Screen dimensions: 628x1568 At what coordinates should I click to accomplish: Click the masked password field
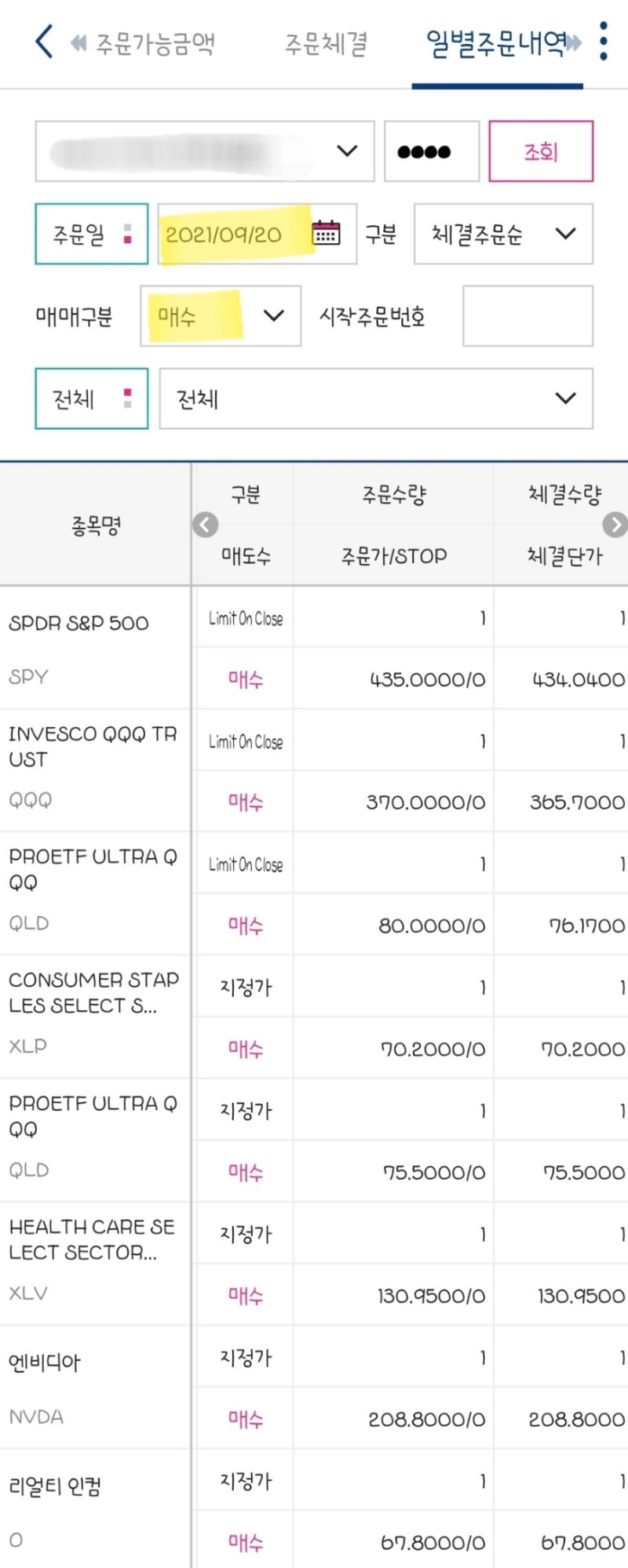[x=431, y=151]
